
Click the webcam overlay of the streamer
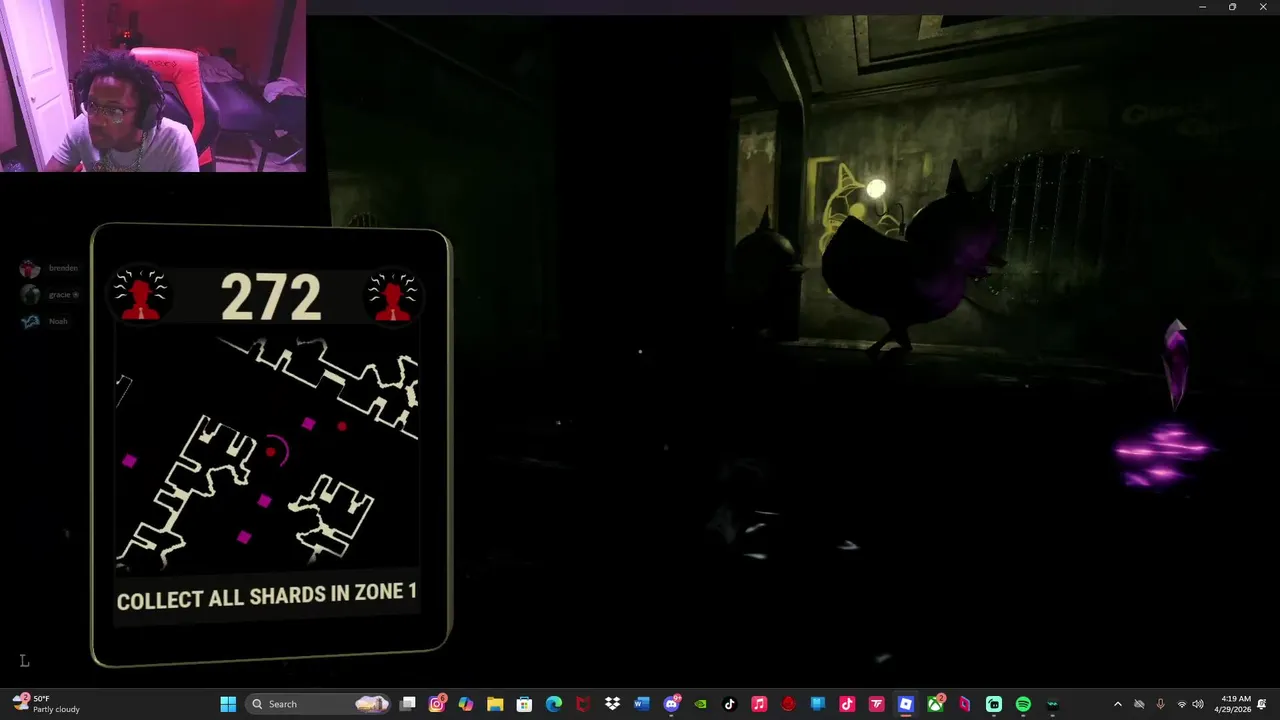point(153,86)
